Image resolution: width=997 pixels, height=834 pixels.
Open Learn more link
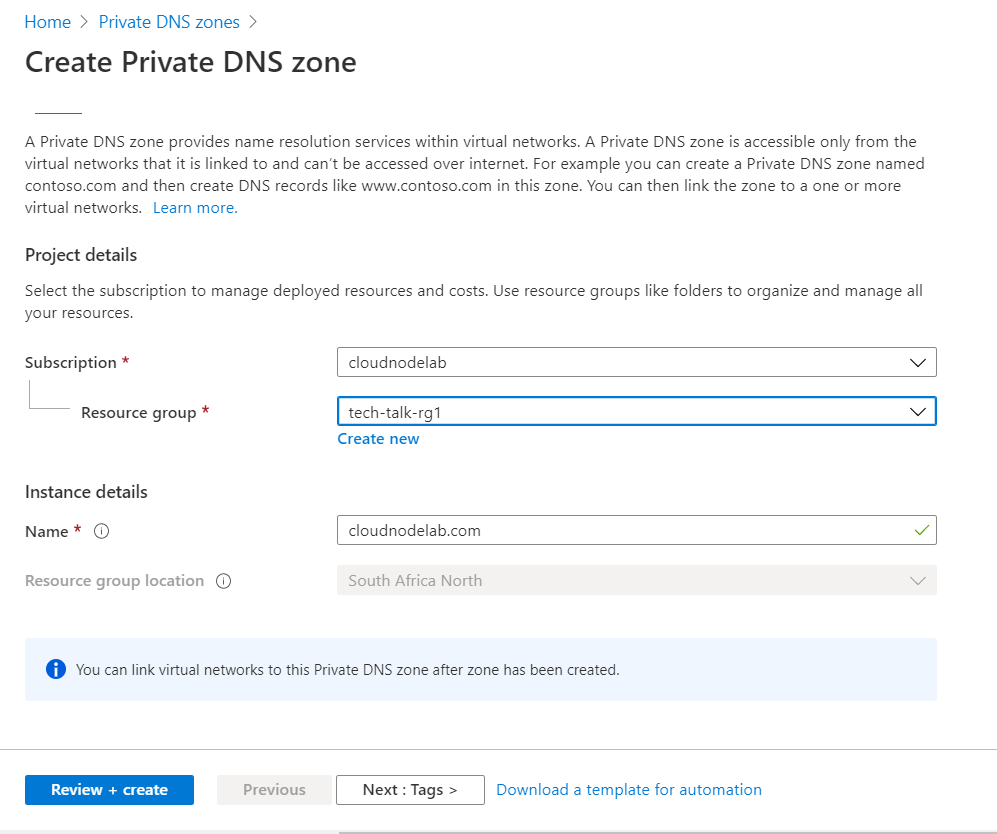tap(195, 208)
